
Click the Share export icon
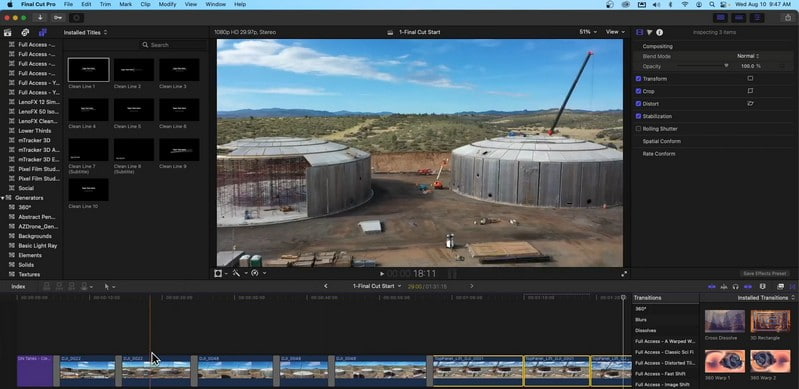pos(788,17)
